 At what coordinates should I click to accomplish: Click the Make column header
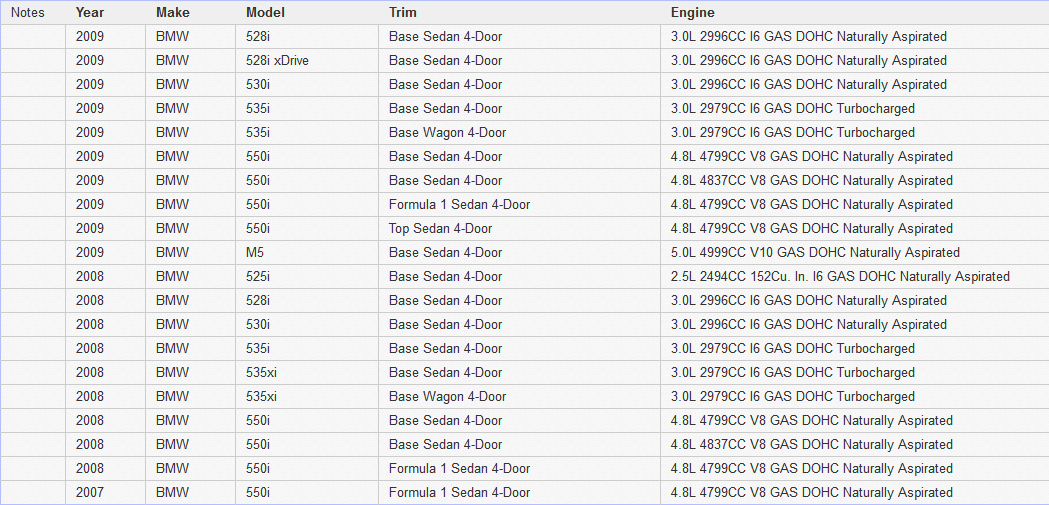172,12
